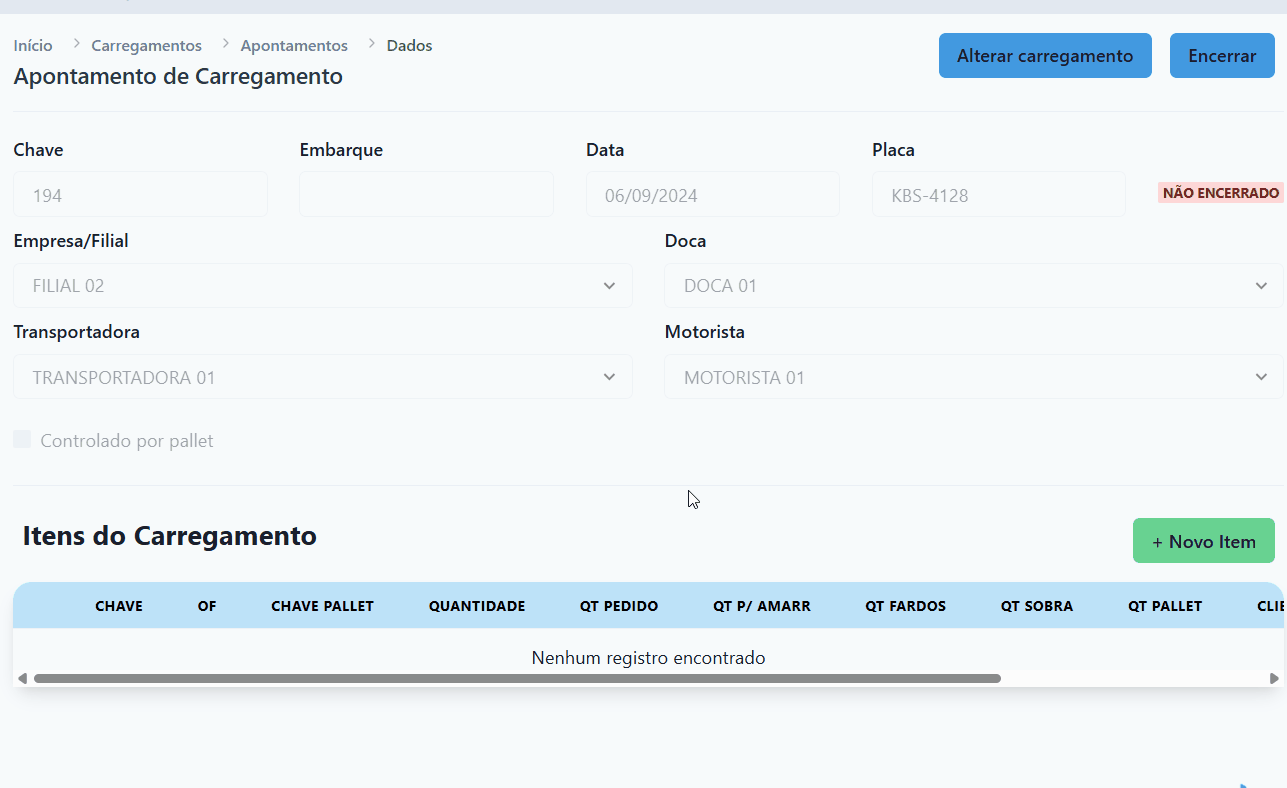The height and width of the screenshot is (788, 1287).
Task: Navigate to Carregamentos breadcrumb link
Action: [146, 45]
